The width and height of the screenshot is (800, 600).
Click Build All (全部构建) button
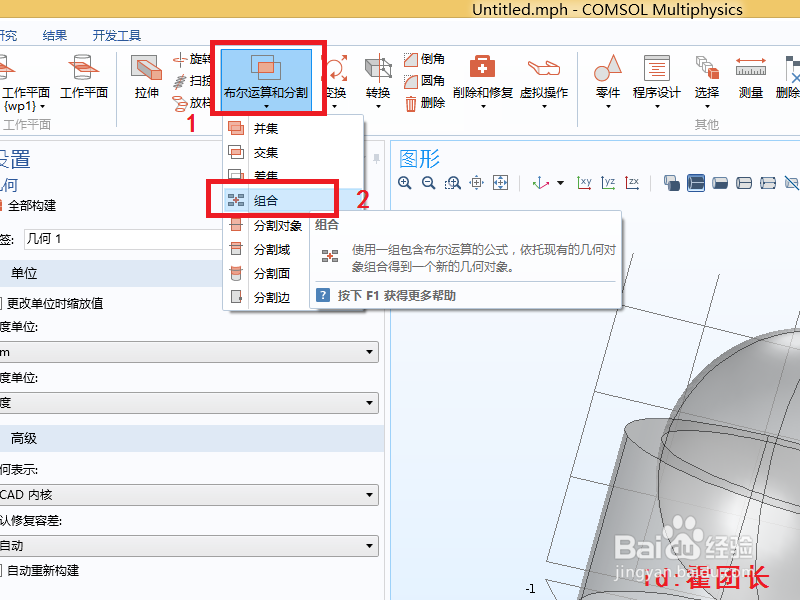pyautogui.click(x=28, y=206)
